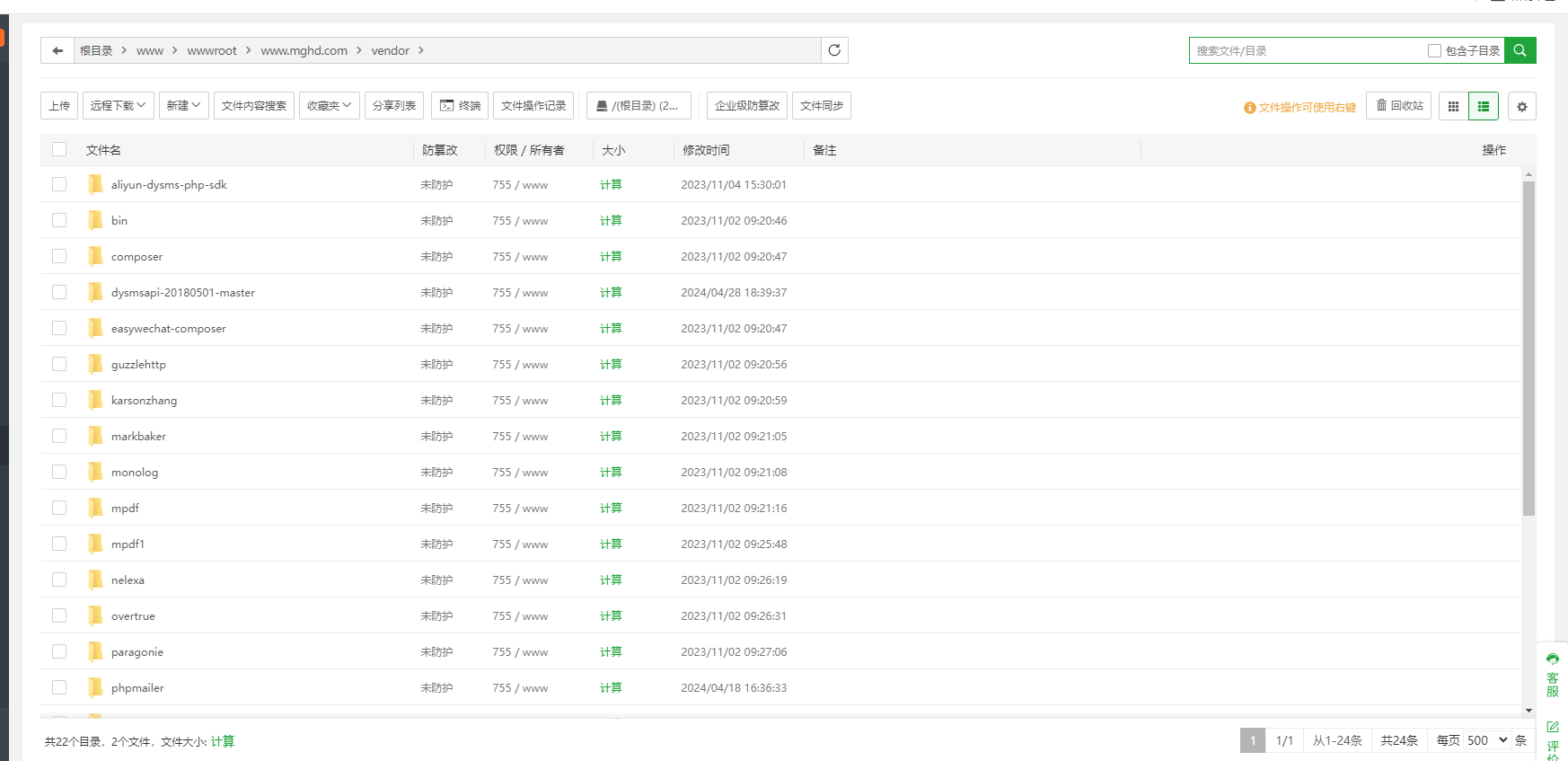Click the back arrow in the path bar
The height and width of the screenshot is (761, 1568).
coord(57,50)
